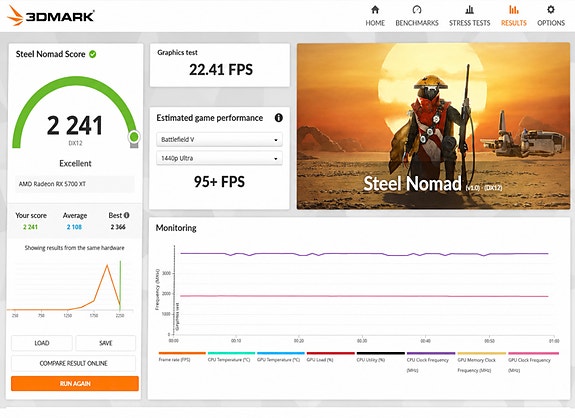Toggle GPU Memory Clock Frequency legend swatch
Image resolution: width=575 pixels, height=418 pixels.
pyautogui.click(x=481, y=353)
